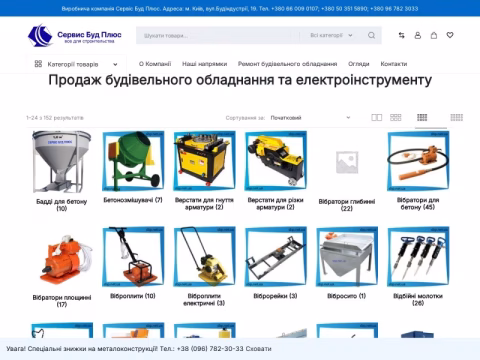Switch to three-column grid view
The height and width of the screenshot is (360, 480).
(396, 117)
